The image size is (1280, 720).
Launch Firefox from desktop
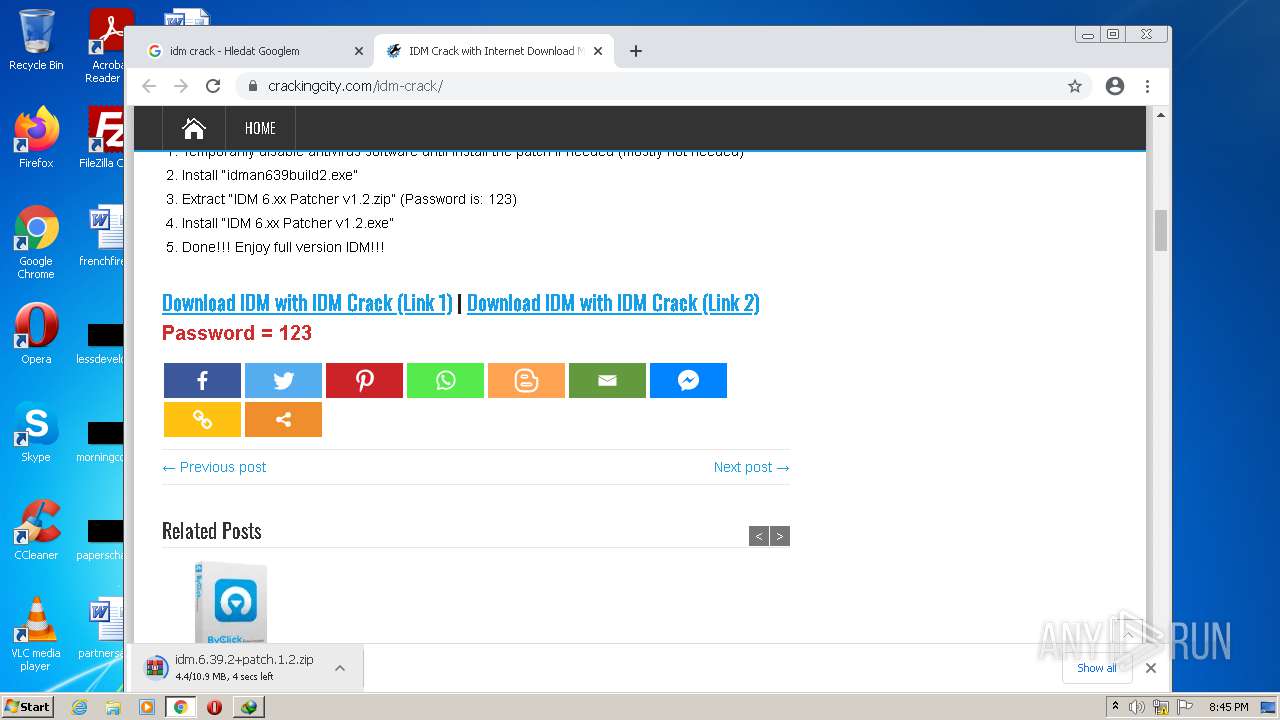coord(36,138)
